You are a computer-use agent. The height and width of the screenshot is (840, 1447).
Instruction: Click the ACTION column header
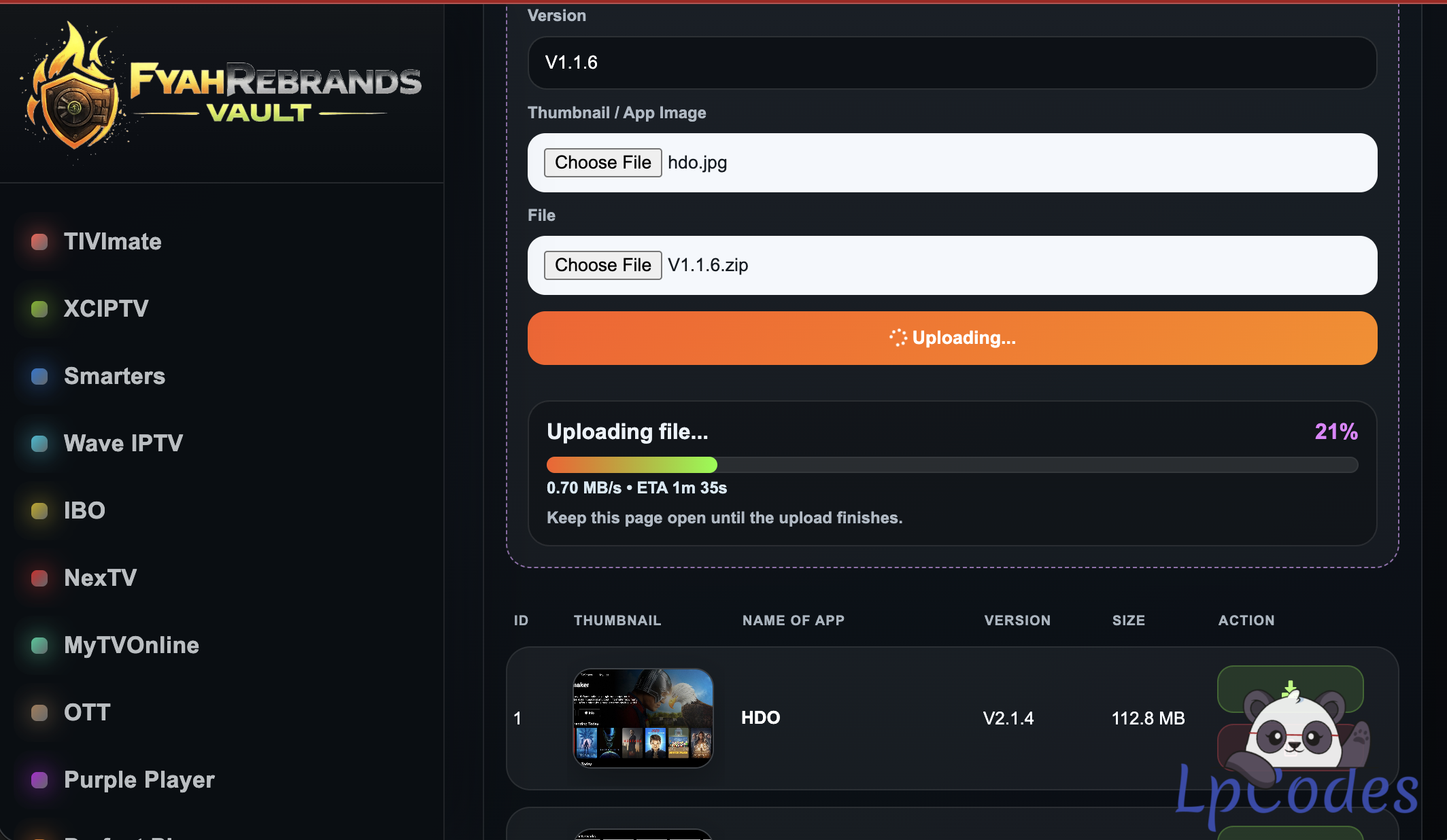(x=1246, y=620)
